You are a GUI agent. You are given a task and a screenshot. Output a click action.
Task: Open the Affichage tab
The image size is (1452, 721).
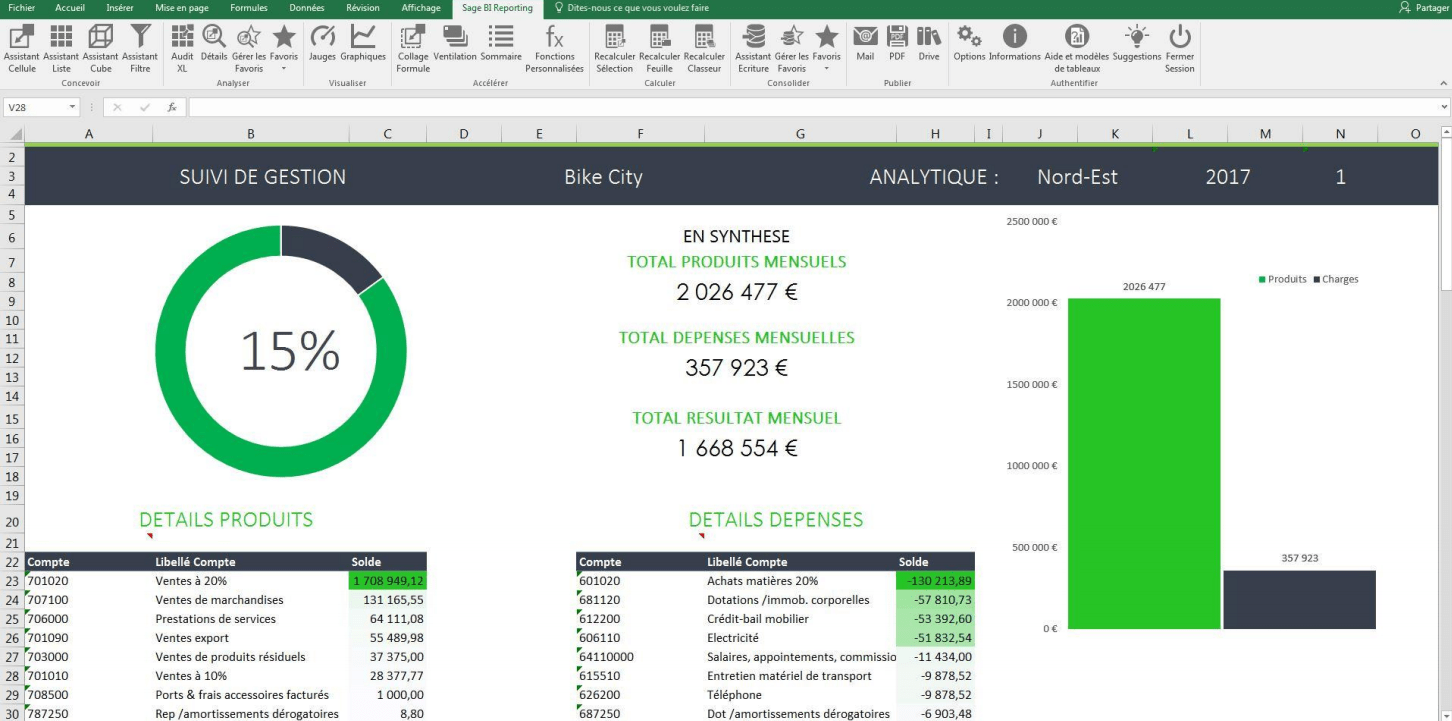[x=421, y=8]
